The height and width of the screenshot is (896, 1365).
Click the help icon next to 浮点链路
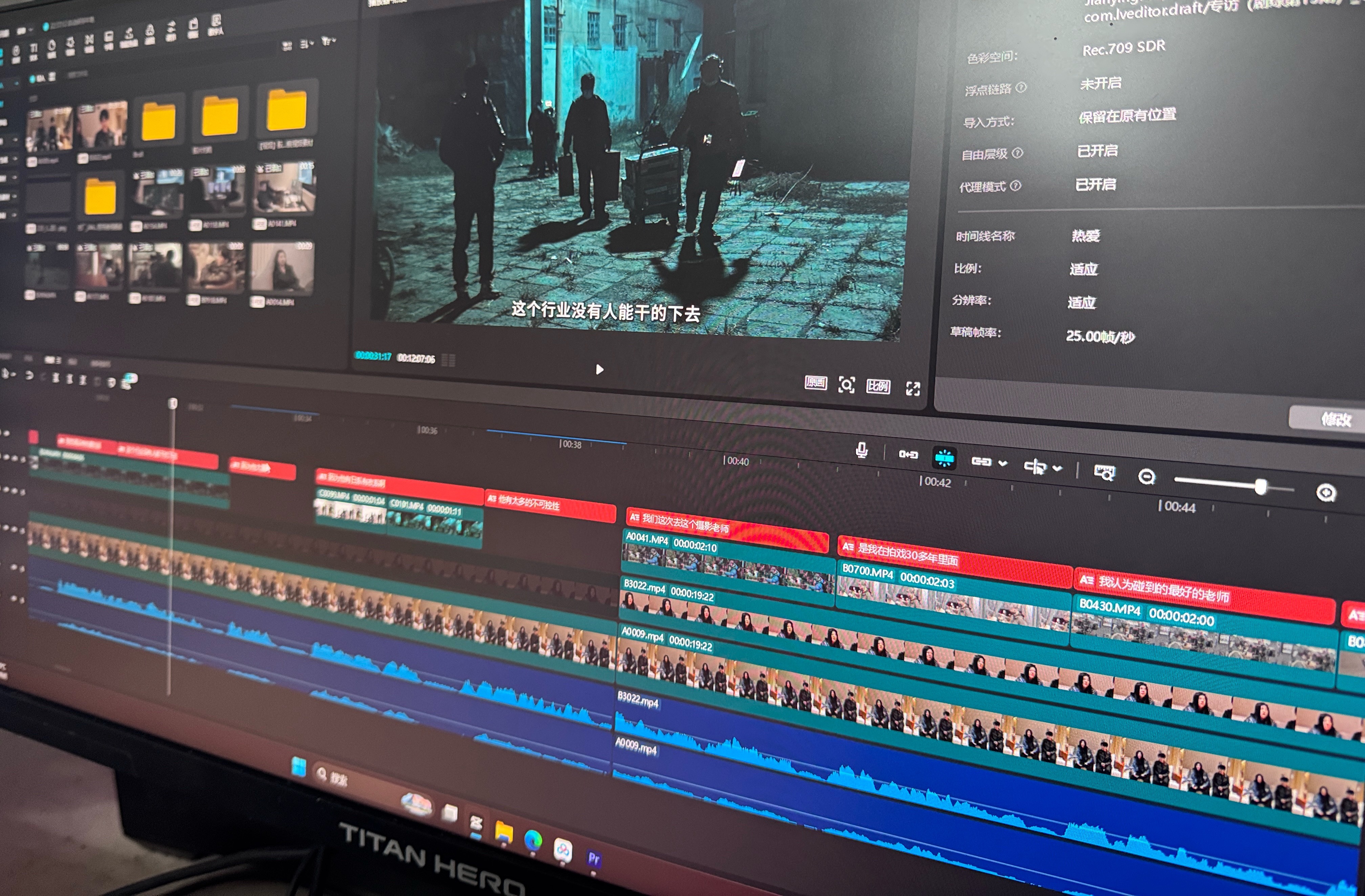tap(1021, 88)
